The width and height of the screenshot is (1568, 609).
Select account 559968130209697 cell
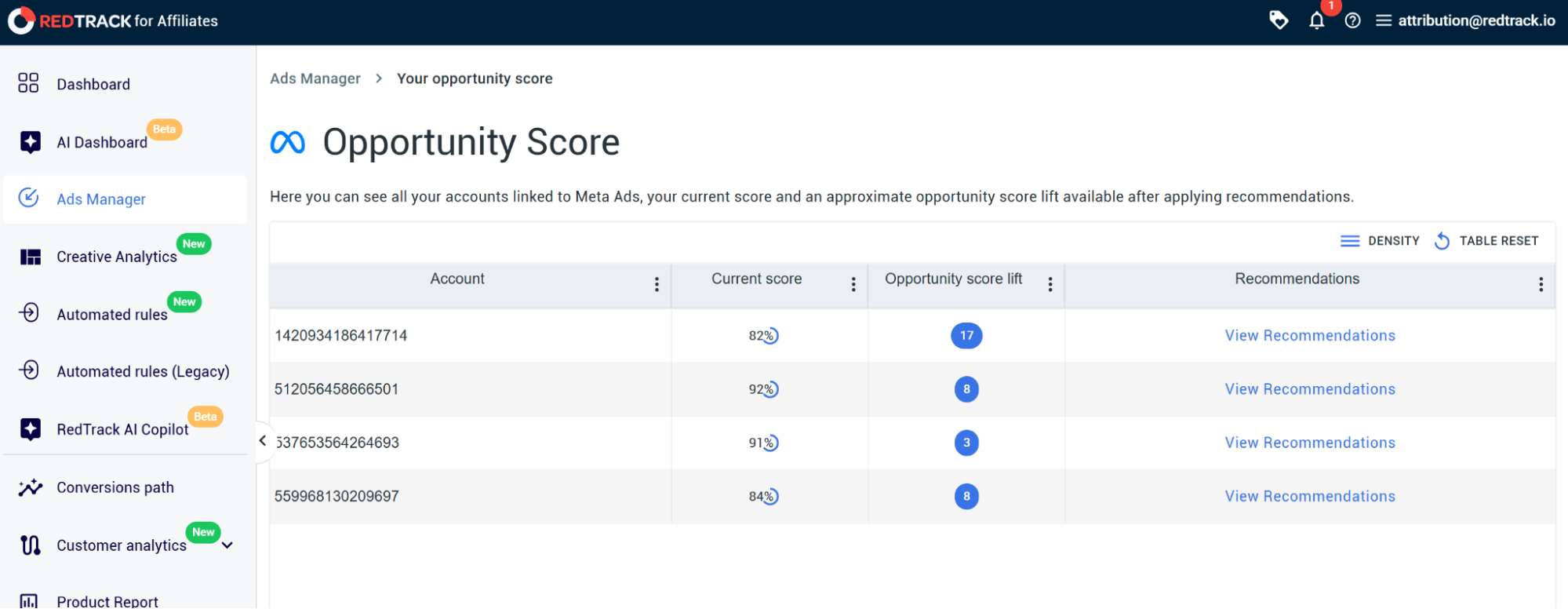pos(470,496)
